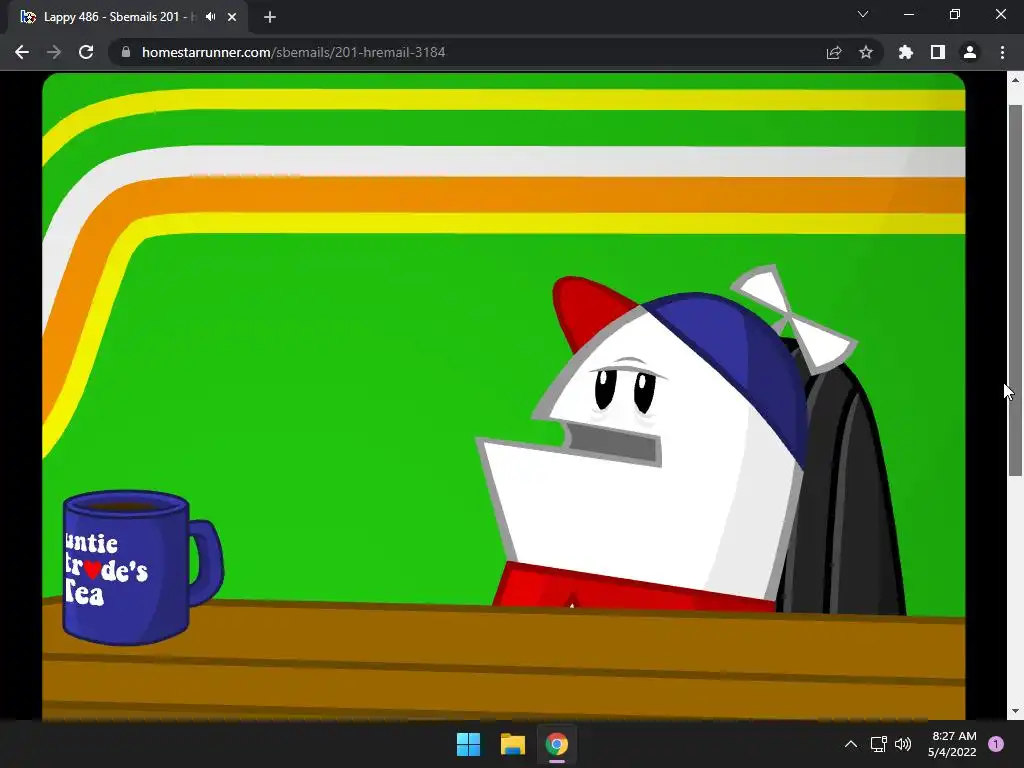Open Chrome's three-dot menu

[x=1002, y=52]
